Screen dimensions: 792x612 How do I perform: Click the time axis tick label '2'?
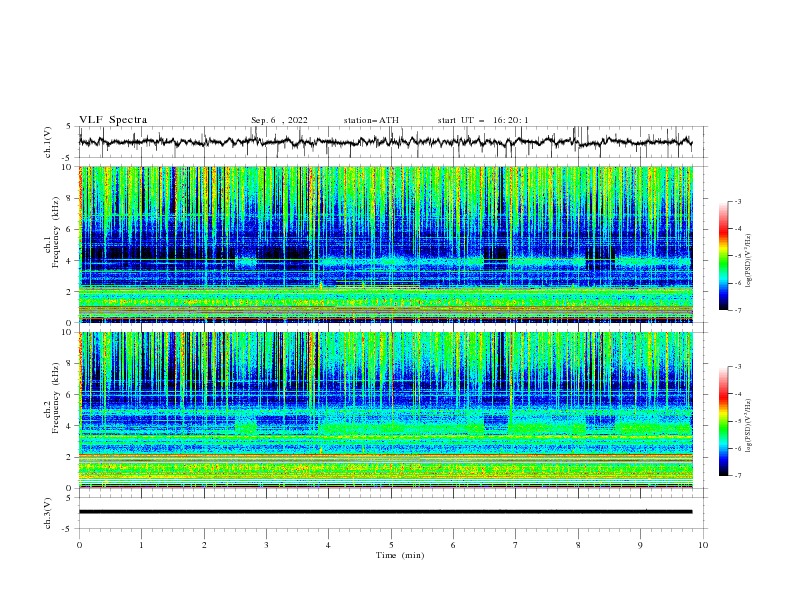(204, 545)
